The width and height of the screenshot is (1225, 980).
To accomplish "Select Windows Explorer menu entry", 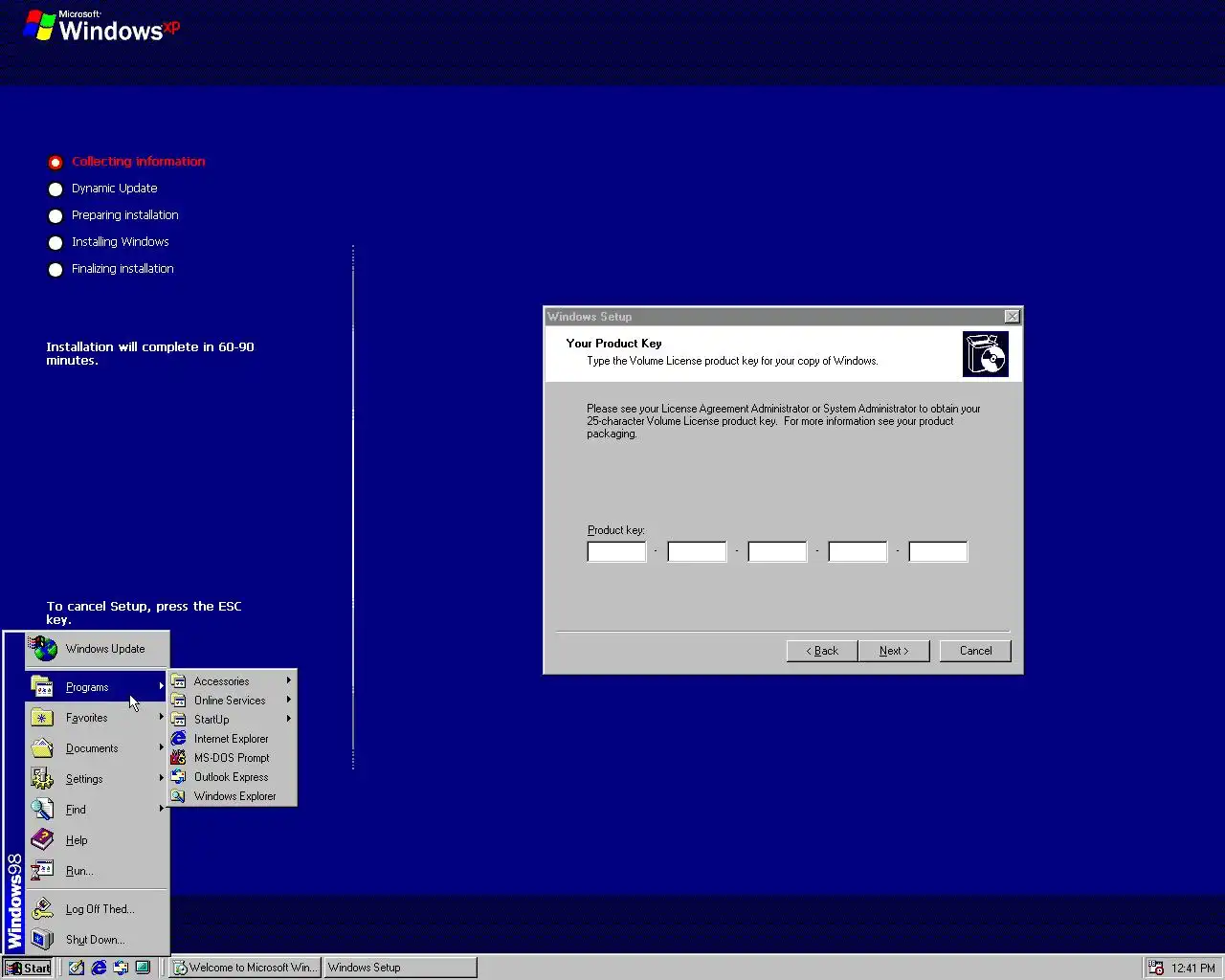I will pos(232,796).
